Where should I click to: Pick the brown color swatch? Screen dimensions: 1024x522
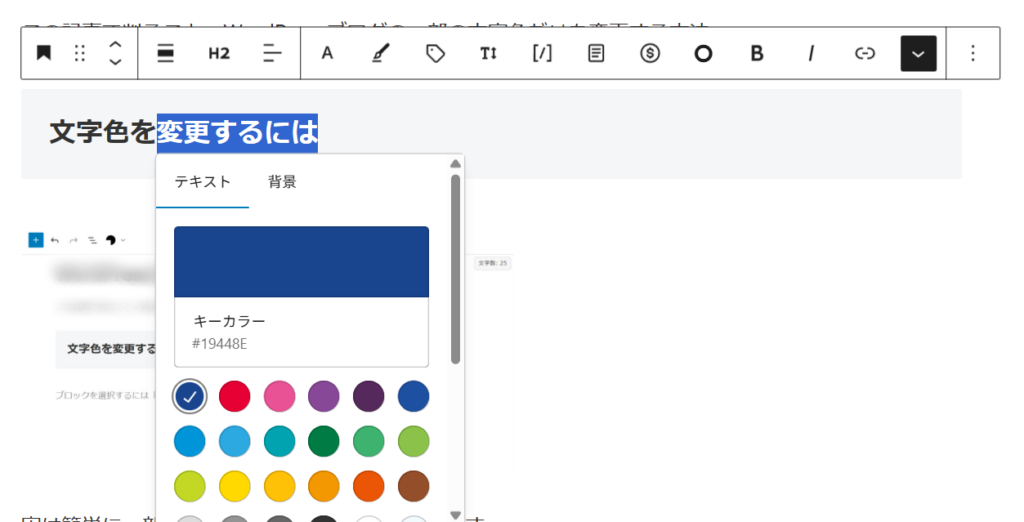[x=413, y=486]
